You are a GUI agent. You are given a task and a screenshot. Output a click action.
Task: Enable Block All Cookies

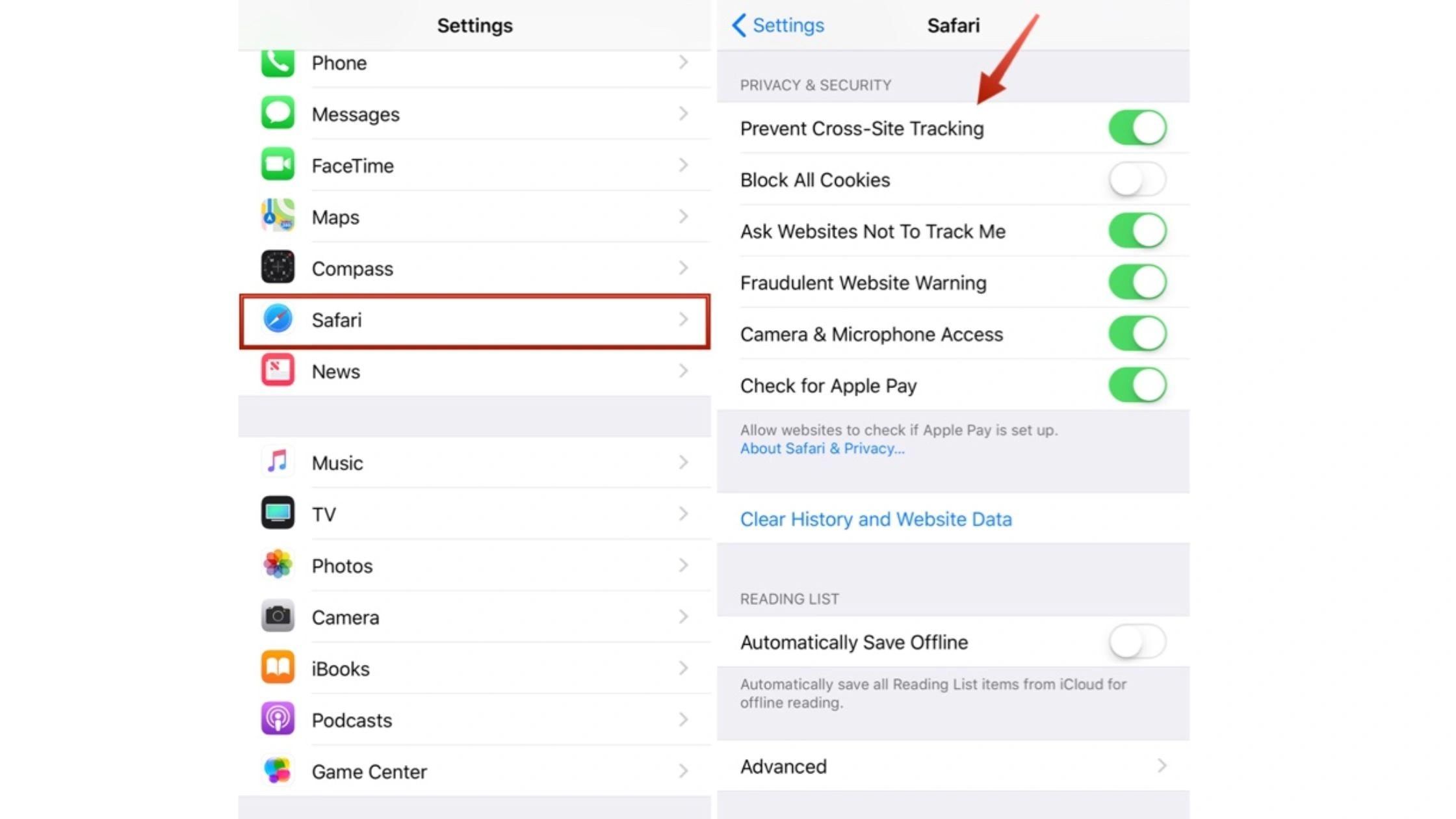1136,179
